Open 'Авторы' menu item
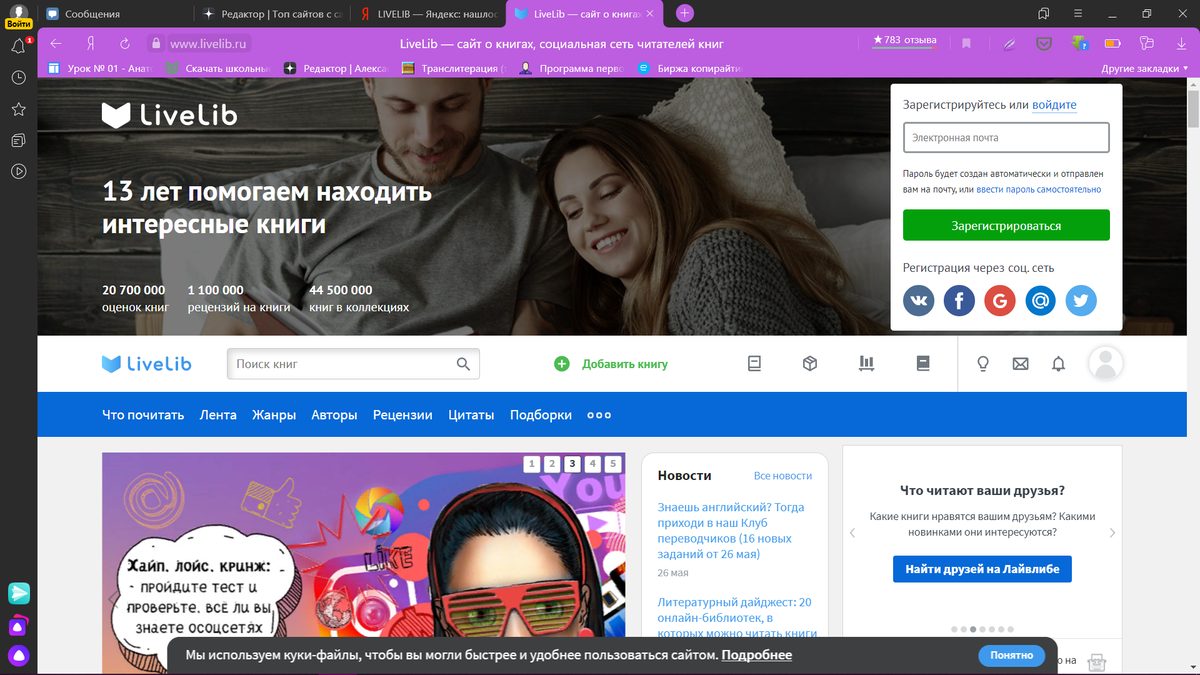Viewport: 1200px width, 675px height. (334, 415)
